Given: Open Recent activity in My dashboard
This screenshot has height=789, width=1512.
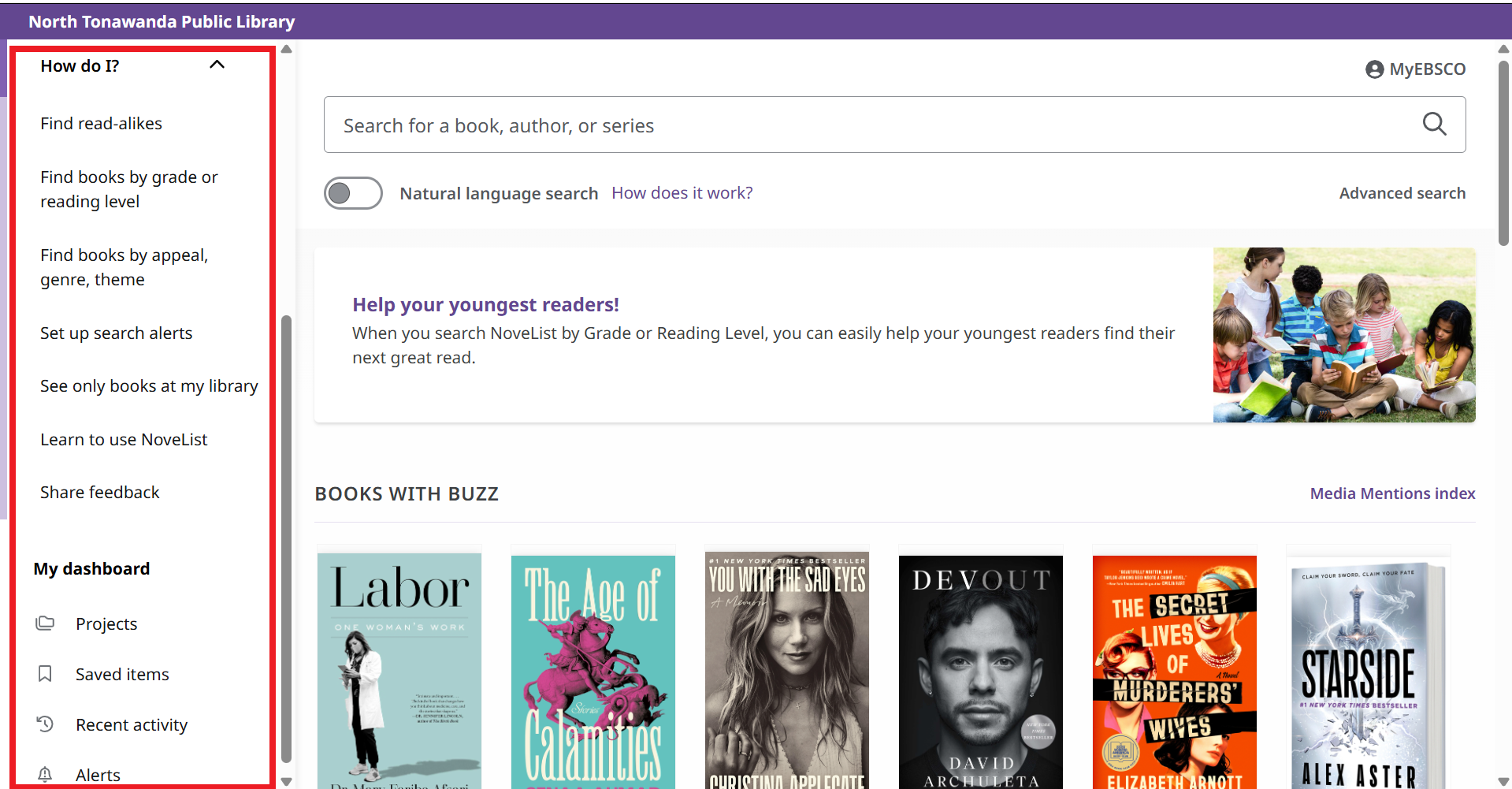Looking at the screenshot, I should pyautogui.click(x=132, y=725).
